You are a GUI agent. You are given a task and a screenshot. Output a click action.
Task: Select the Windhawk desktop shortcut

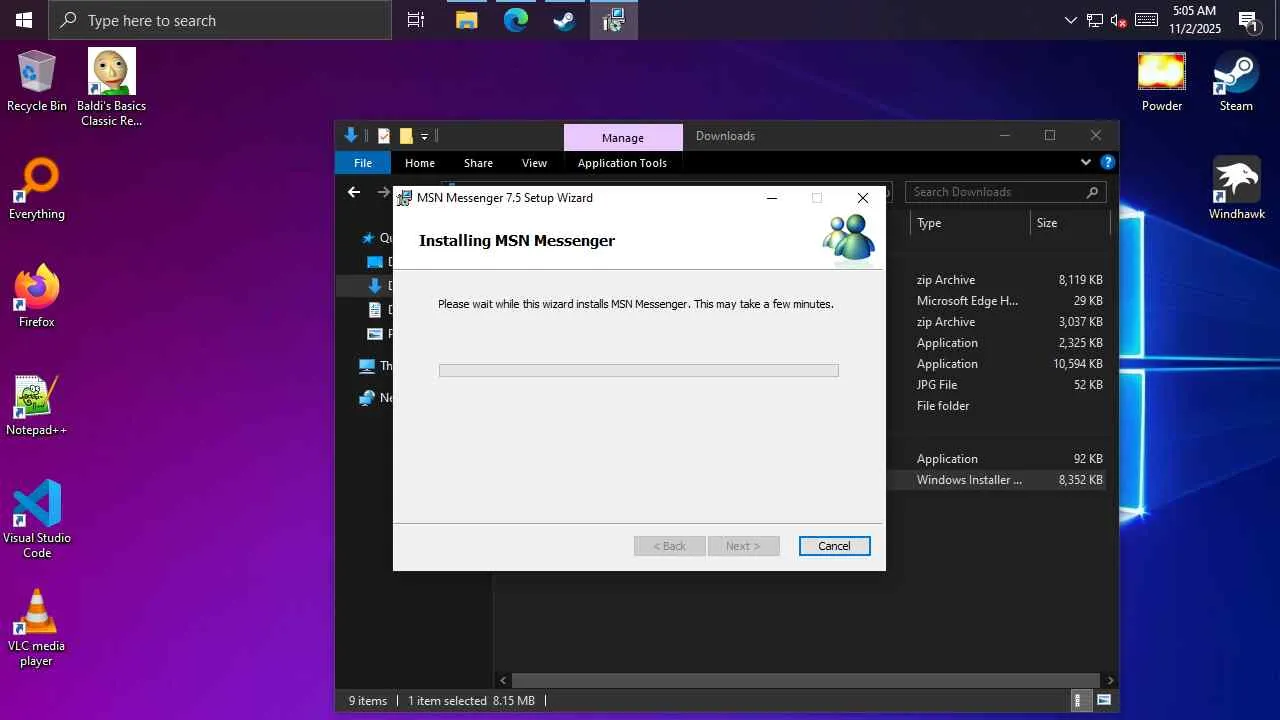click(1237, 190)
